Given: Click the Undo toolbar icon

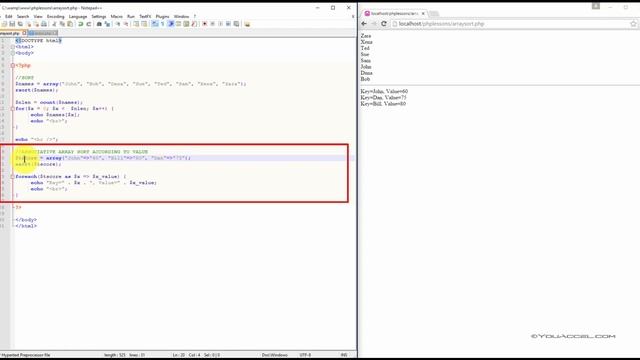Looking at the screenshot, I should coord(80,24).
